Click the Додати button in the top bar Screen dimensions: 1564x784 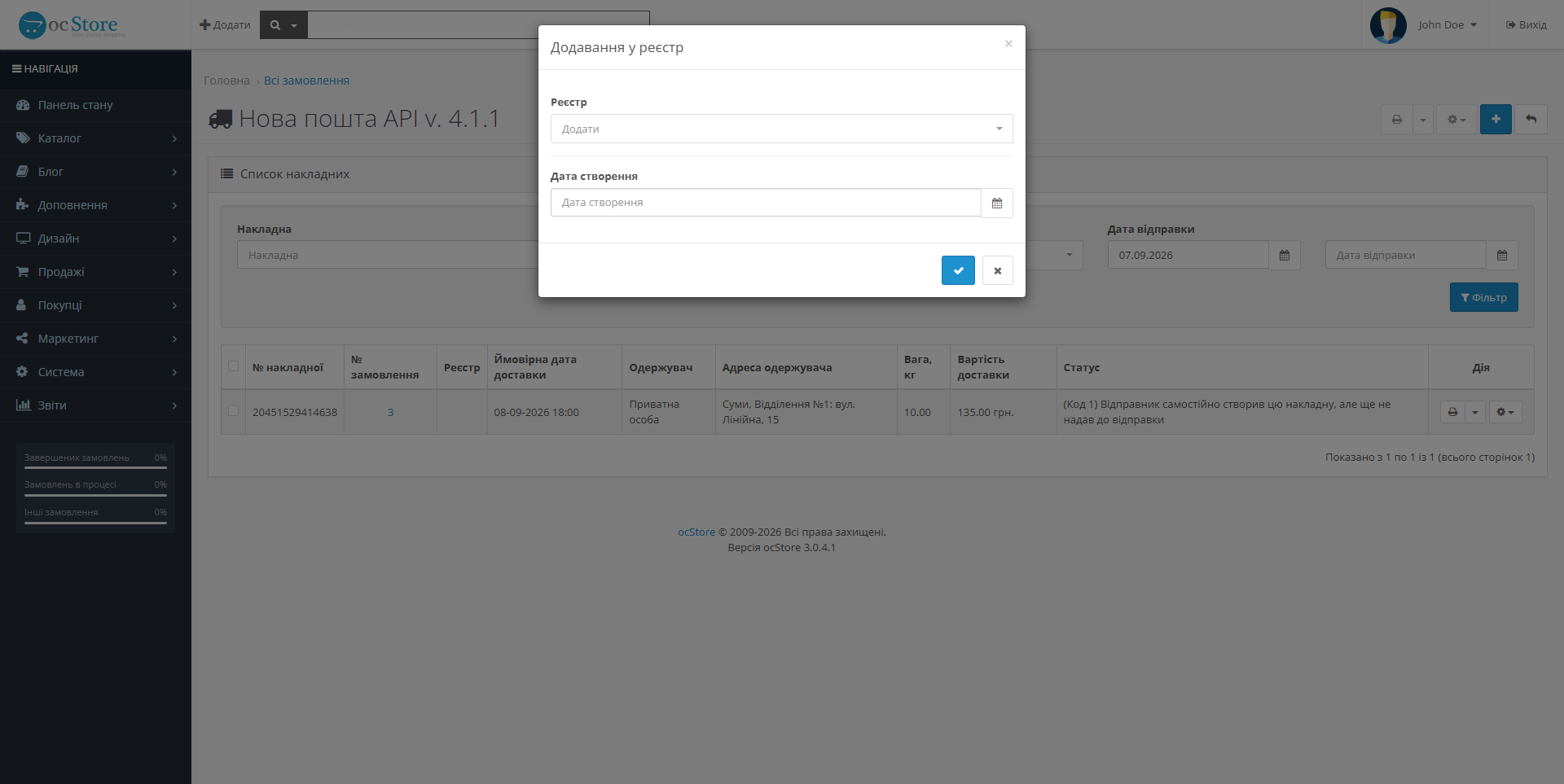tap(225, 25)
